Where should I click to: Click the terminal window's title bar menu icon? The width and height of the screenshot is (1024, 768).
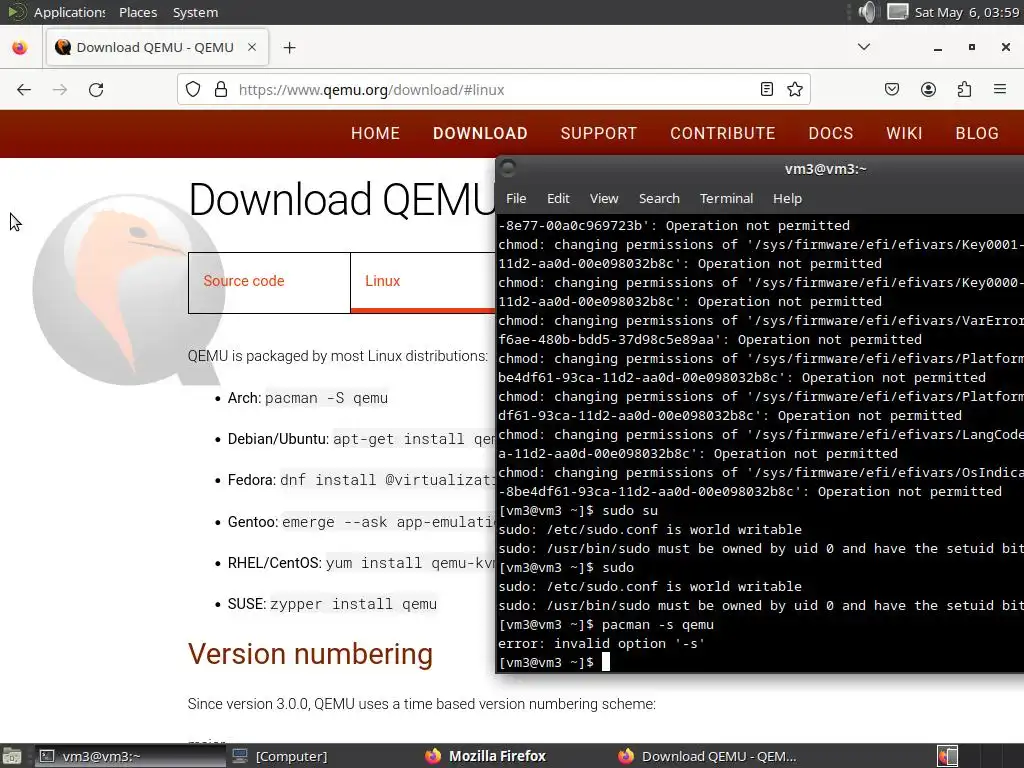[x=508, y=168]
